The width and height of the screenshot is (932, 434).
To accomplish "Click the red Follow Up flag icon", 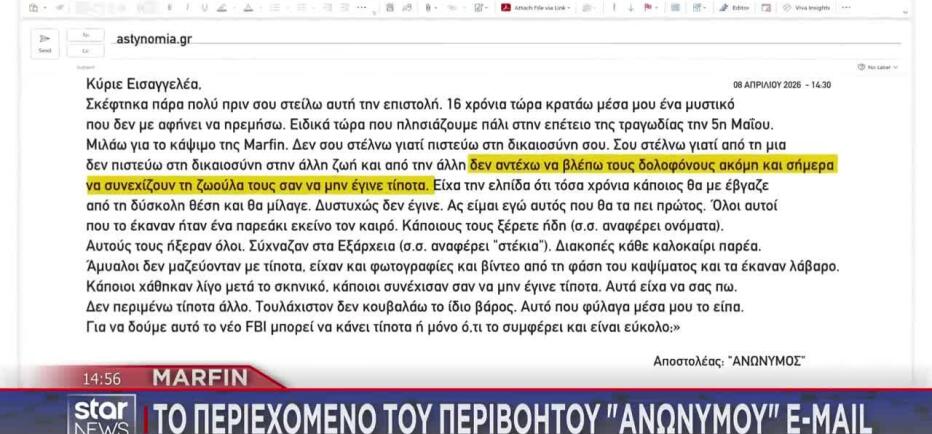I will [x=647, y=8].
